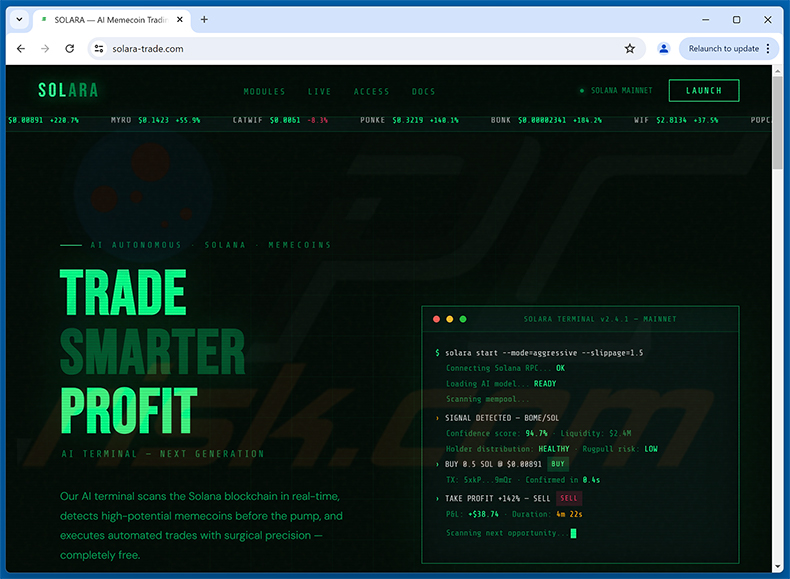Click the SOLARA logo

click(68, 90)
